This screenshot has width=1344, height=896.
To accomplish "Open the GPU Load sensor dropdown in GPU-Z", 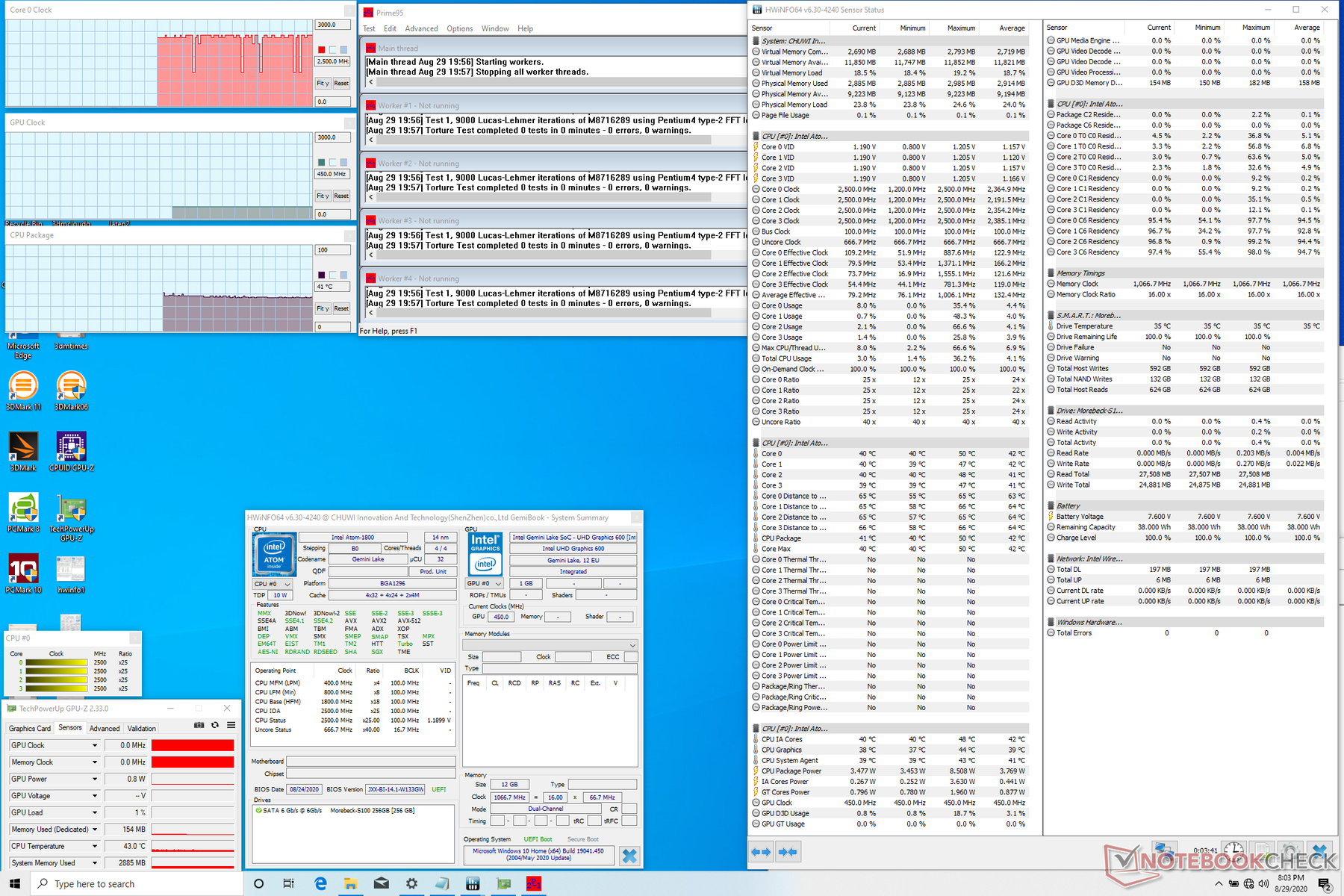I will [x=95, y=812].
